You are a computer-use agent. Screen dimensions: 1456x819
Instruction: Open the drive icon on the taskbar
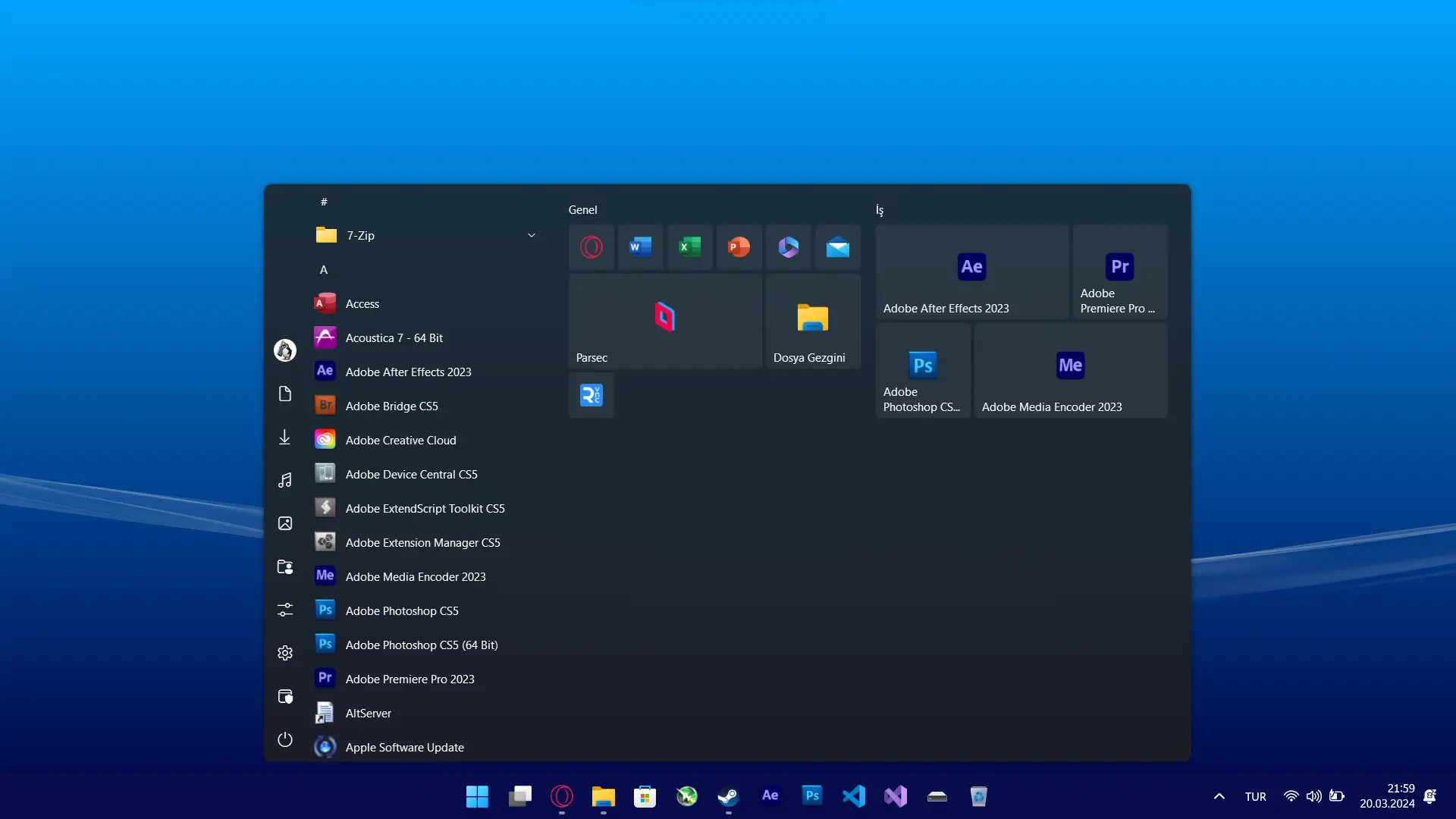coord(937,796)
